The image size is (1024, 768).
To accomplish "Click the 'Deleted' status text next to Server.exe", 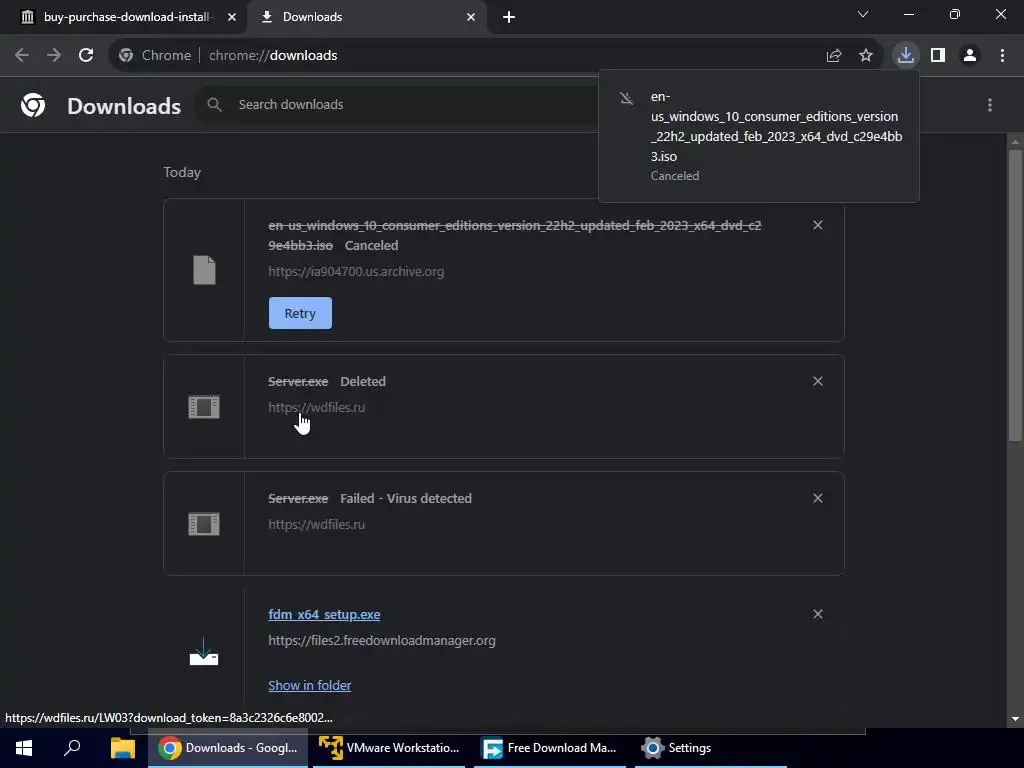I will [363, 381].
